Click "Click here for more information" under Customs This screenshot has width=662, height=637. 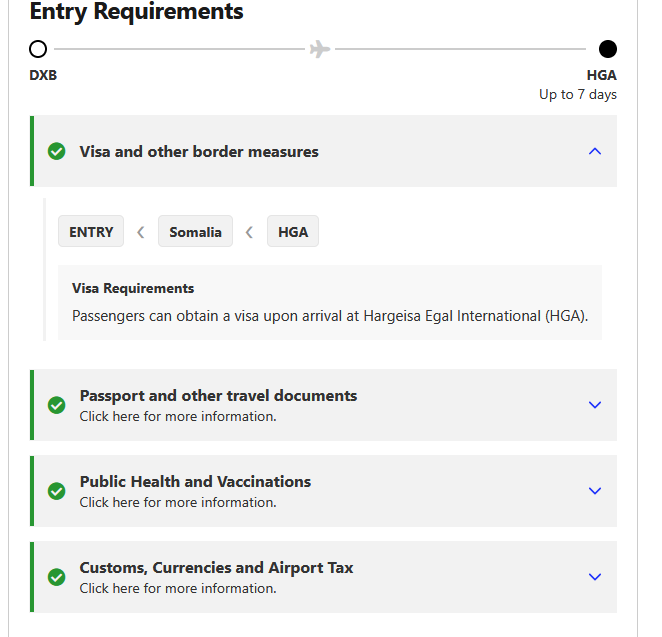[178, 588]
